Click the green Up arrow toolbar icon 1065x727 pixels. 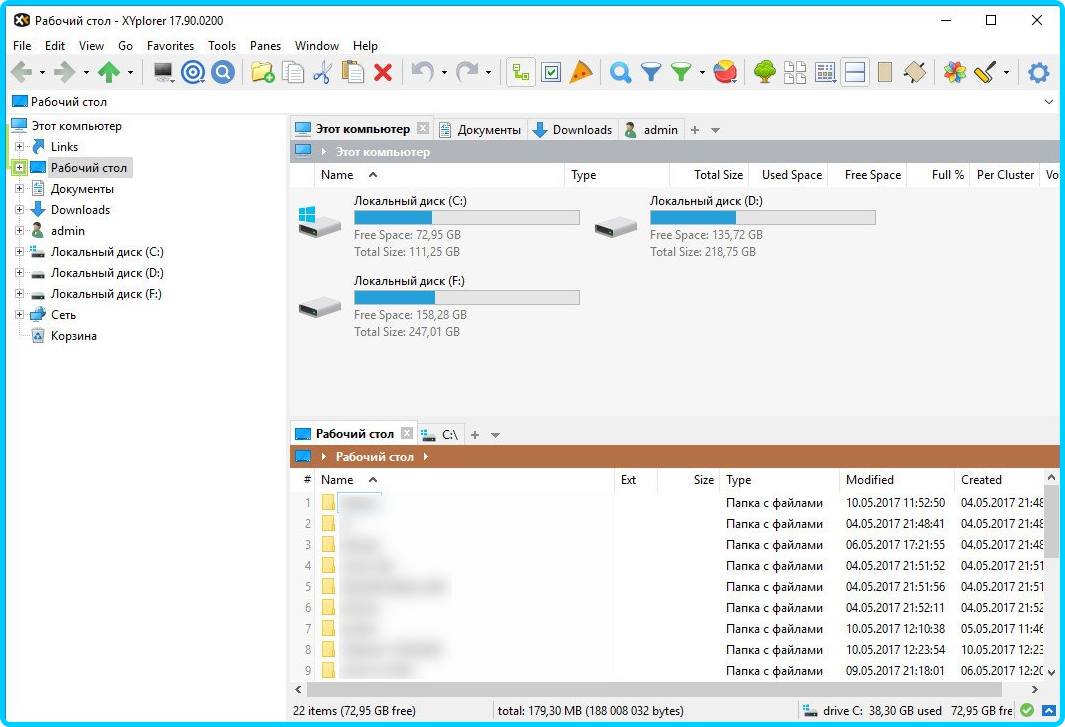coord(109,72)
